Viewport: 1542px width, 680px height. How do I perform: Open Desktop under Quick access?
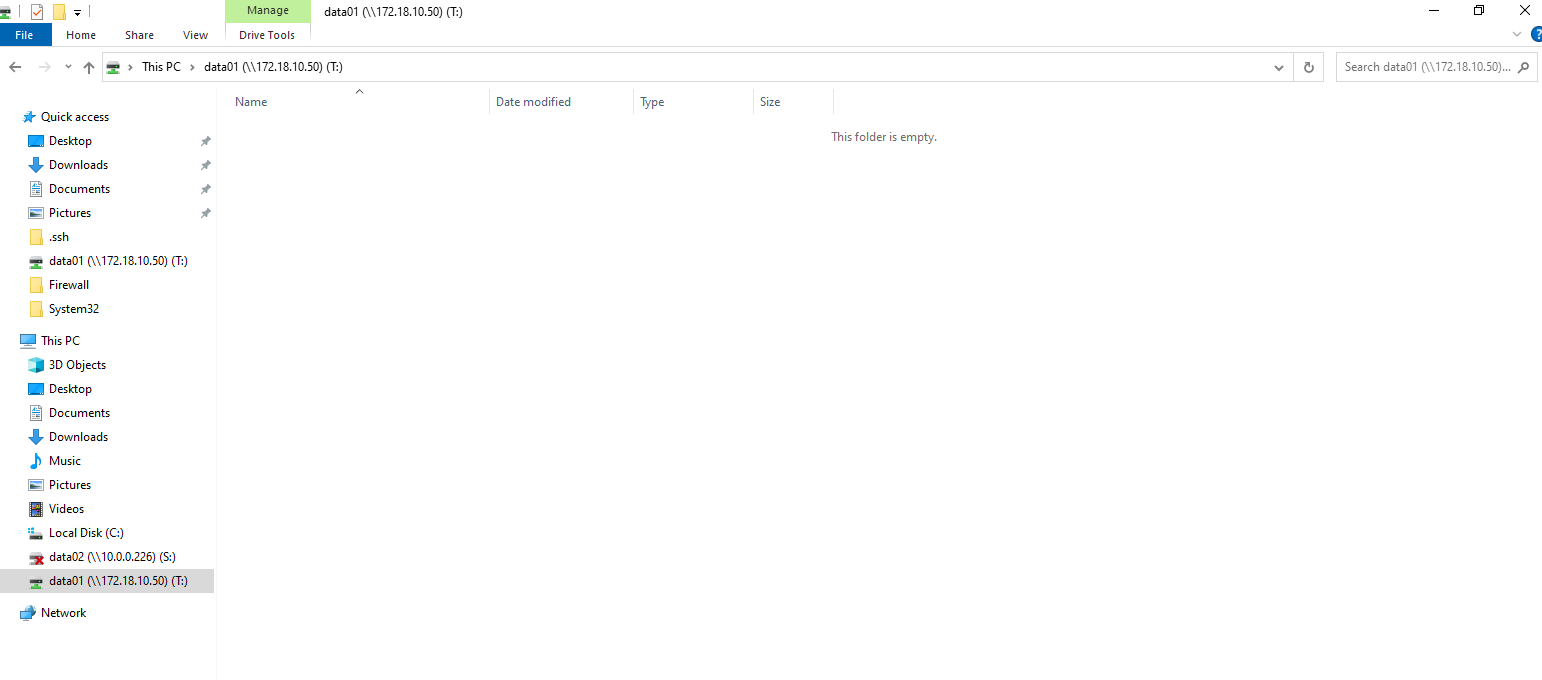(70, 141)
